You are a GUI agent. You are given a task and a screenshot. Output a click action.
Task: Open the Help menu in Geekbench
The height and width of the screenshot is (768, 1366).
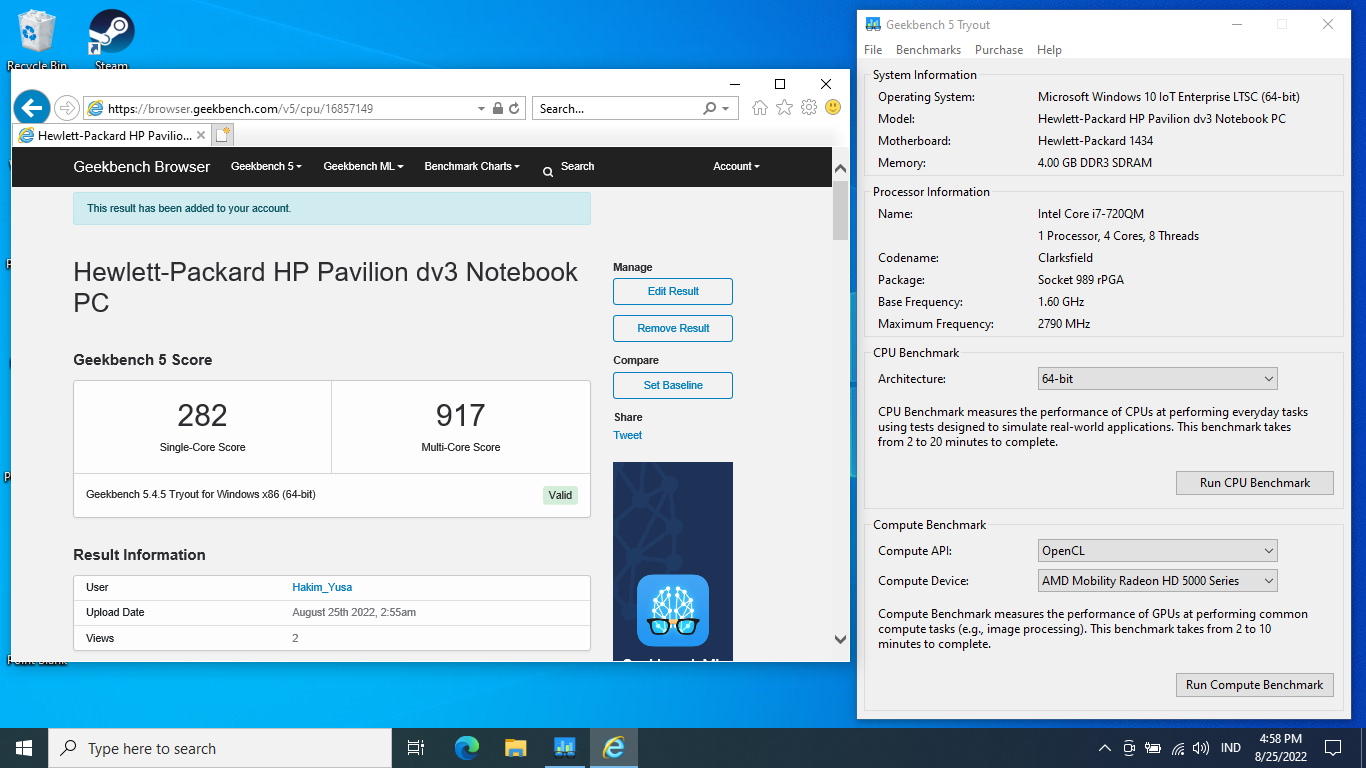1049,50
